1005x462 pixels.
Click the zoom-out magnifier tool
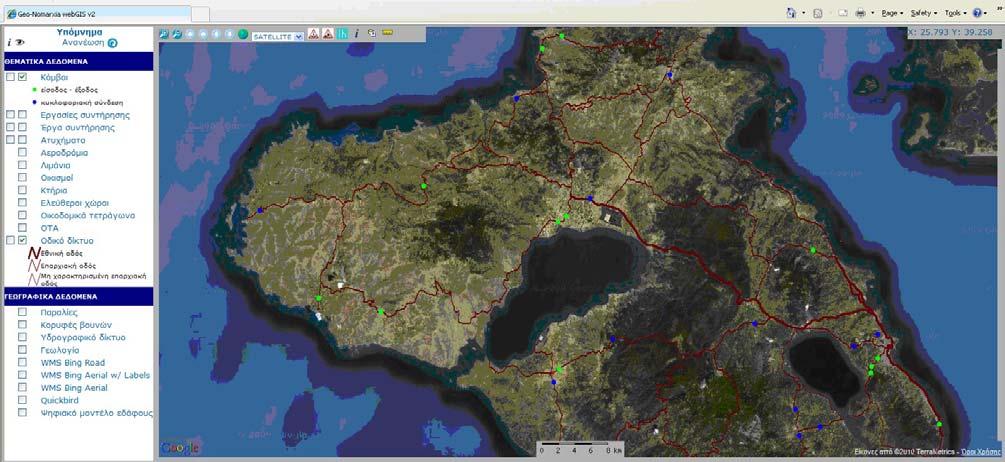click(177, 34)
